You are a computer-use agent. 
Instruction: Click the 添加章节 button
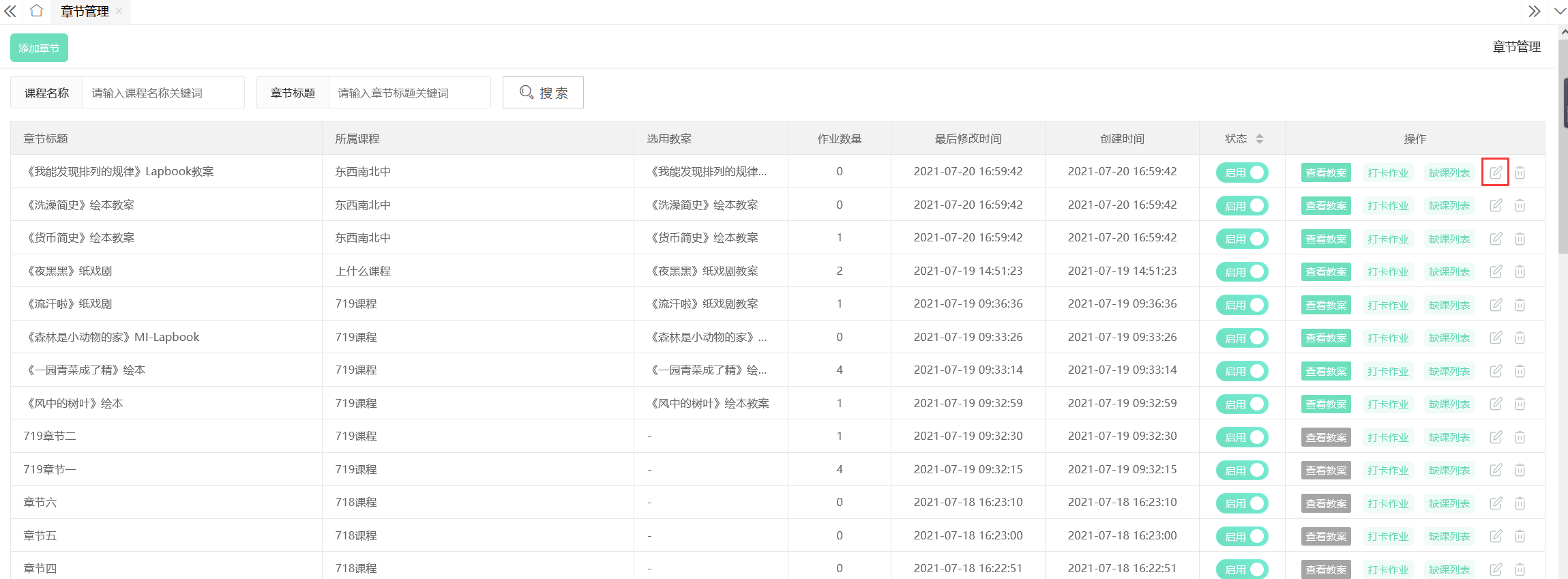click(x=39, y=48)
